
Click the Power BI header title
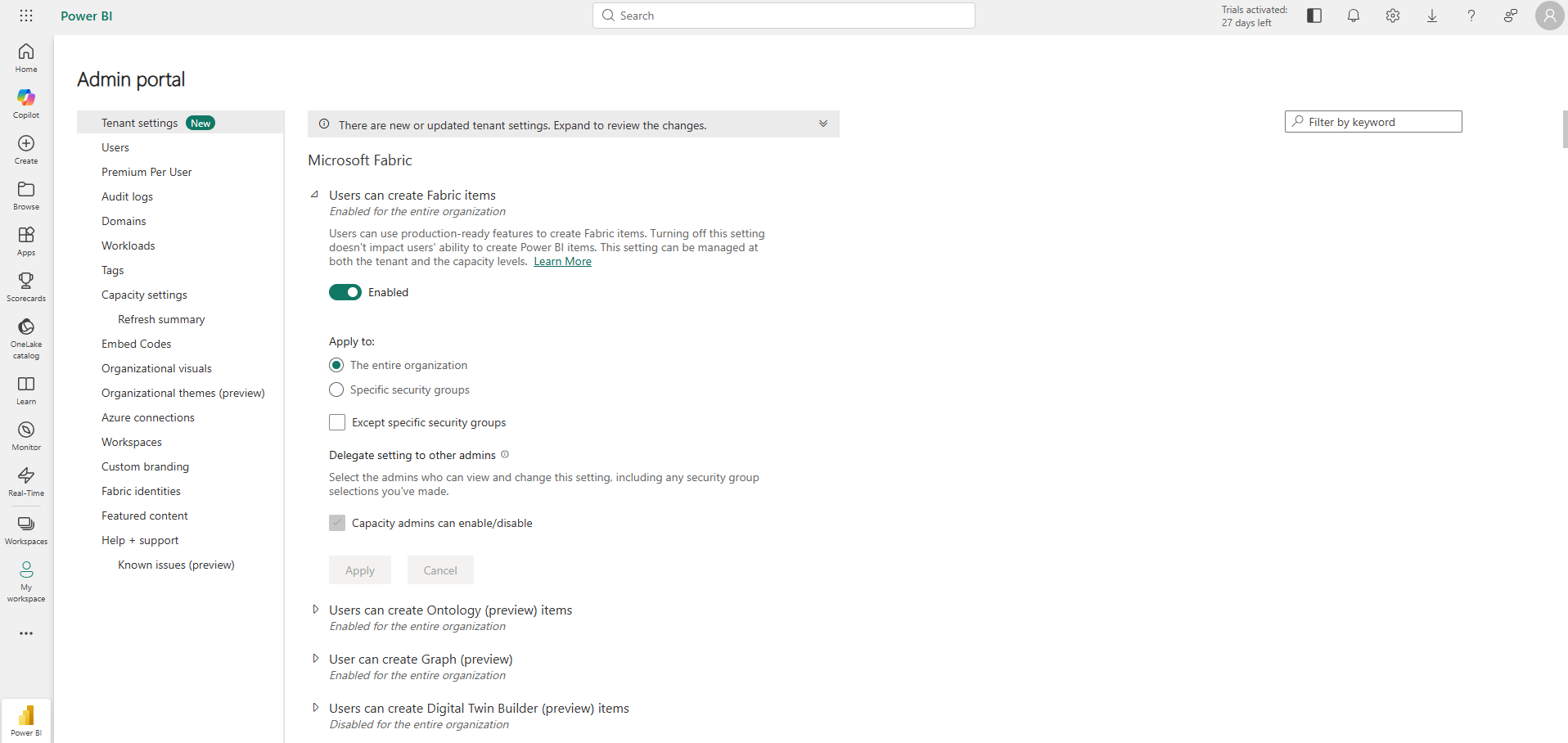(x=87, y=16)
